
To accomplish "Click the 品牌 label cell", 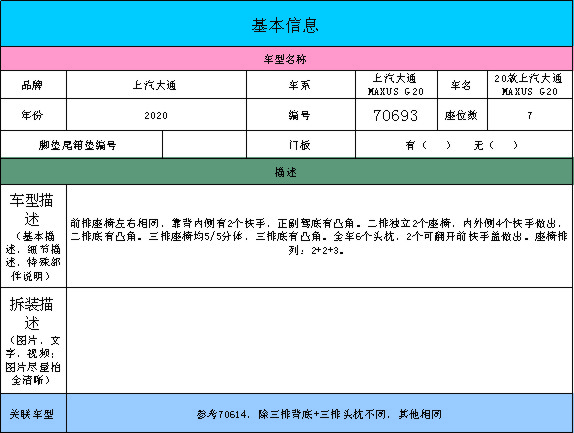I will click(x=33, y=85).
